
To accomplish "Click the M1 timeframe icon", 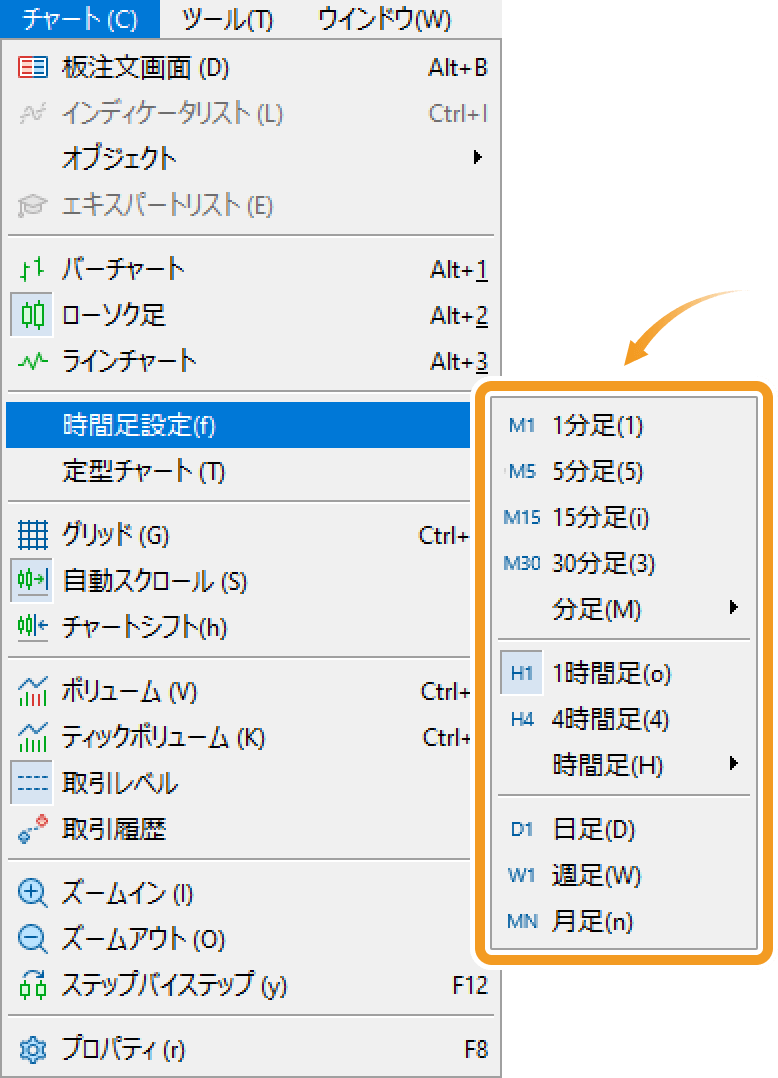I will click(x=522, y=426).
